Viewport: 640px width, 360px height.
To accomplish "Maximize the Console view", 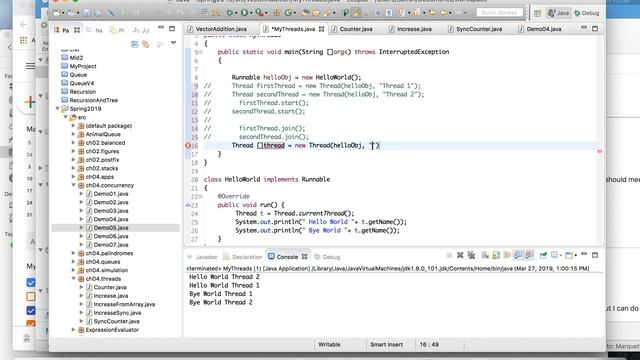I will pos(595,255).
